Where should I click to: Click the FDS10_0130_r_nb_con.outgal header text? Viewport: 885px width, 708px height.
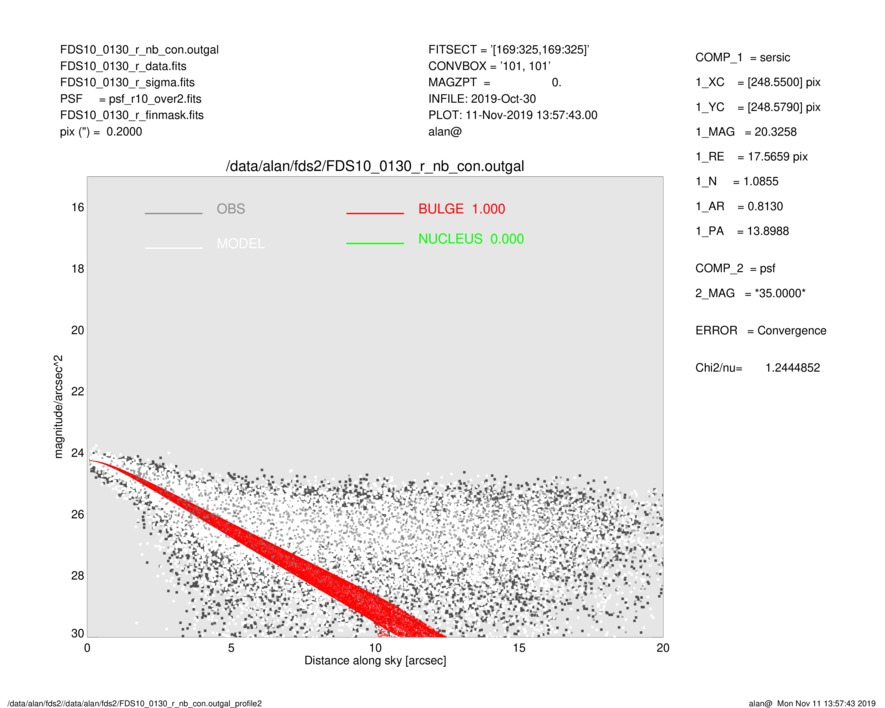[x=139, y=50]
